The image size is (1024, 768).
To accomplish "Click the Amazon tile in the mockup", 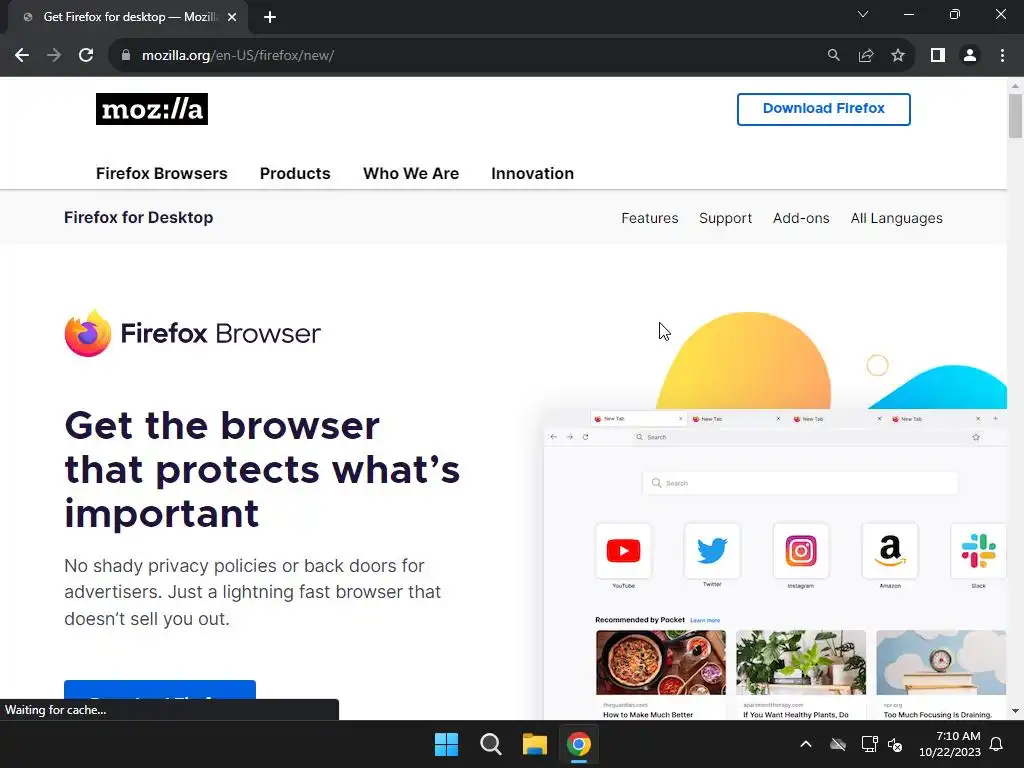I will (x=890, y=551).
